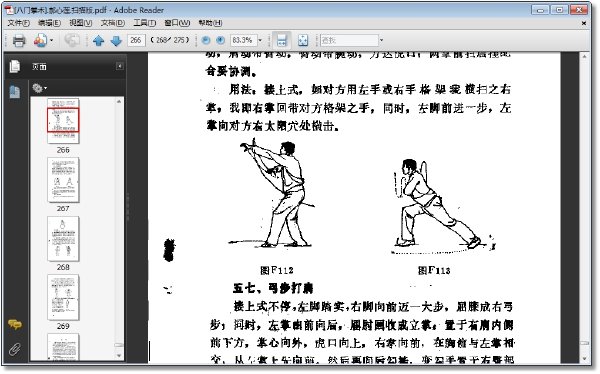Screen dimensions: 600x374
Task: Click the Adobe Reader PDF title bar icon
Action: [9, 10]
